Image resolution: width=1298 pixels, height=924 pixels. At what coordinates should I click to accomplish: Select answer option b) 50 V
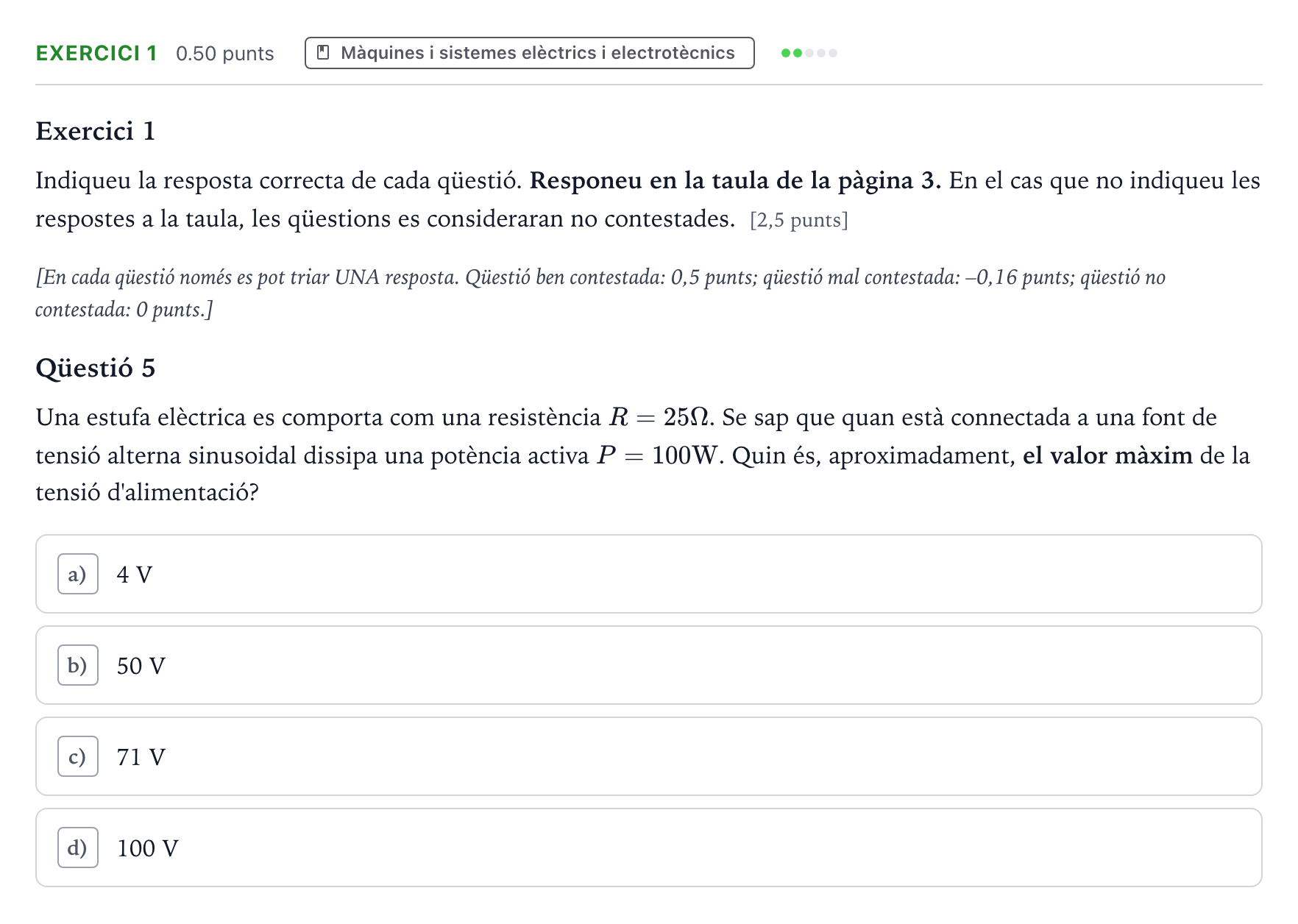(x=648, y=665)
